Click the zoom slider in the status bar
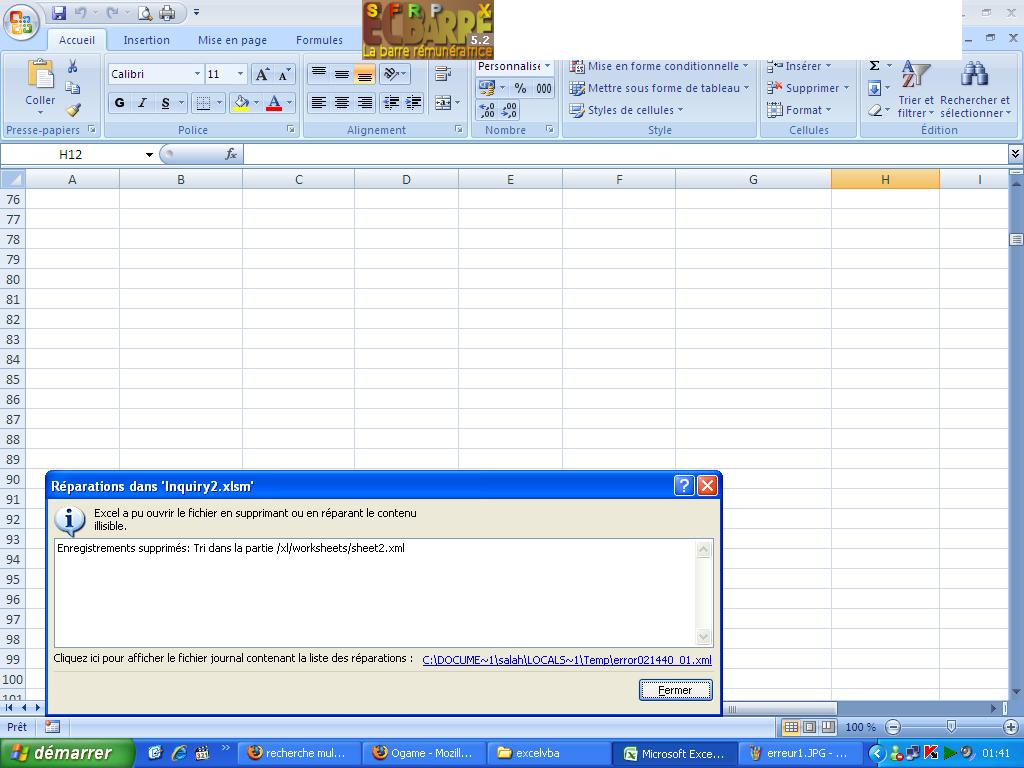This screenshot has height=768, width=1024. pyautogui.click(x=952, y=727)
